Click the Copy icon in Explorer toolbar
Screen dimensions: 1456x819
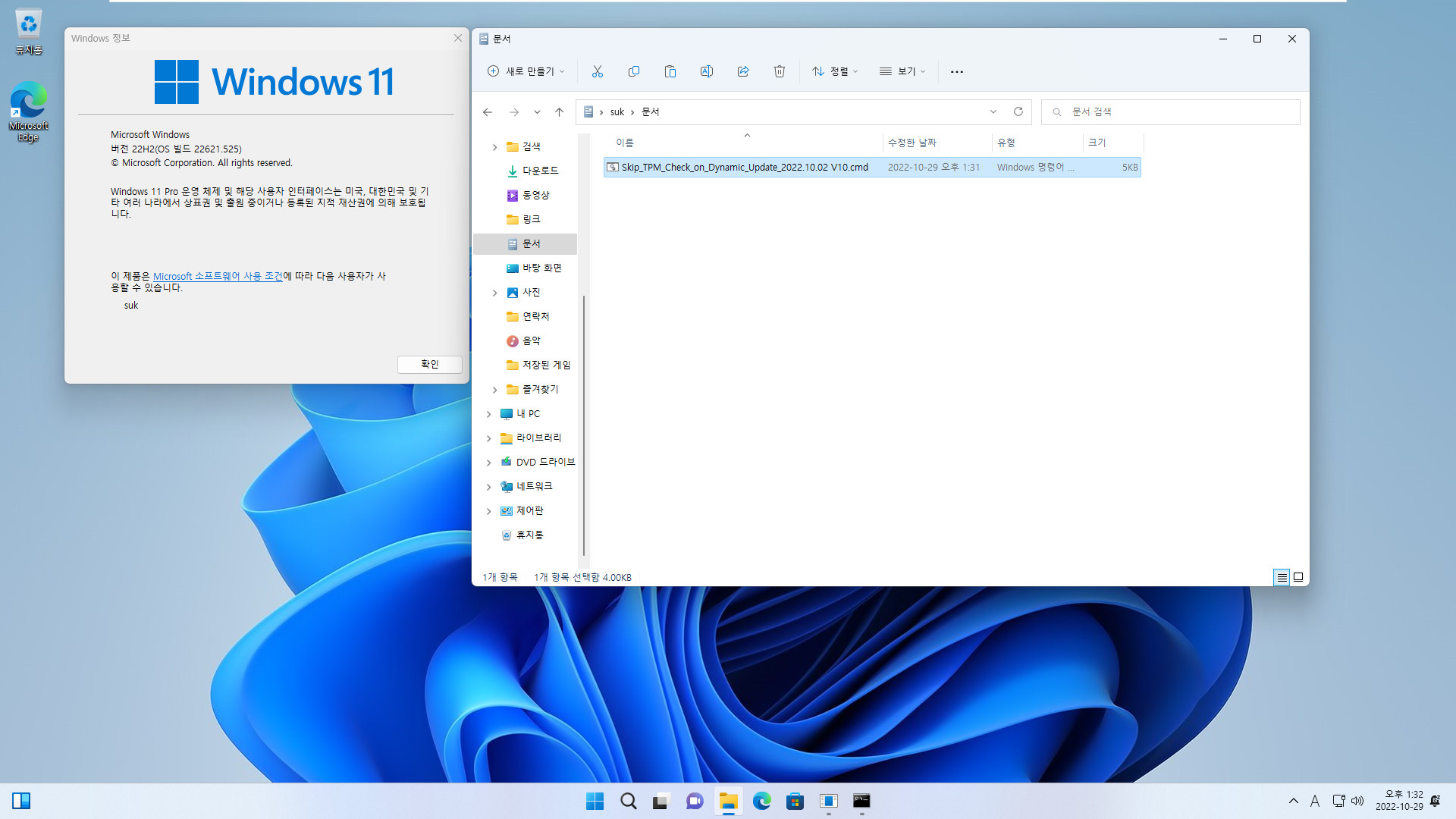(x=634, y=71)
